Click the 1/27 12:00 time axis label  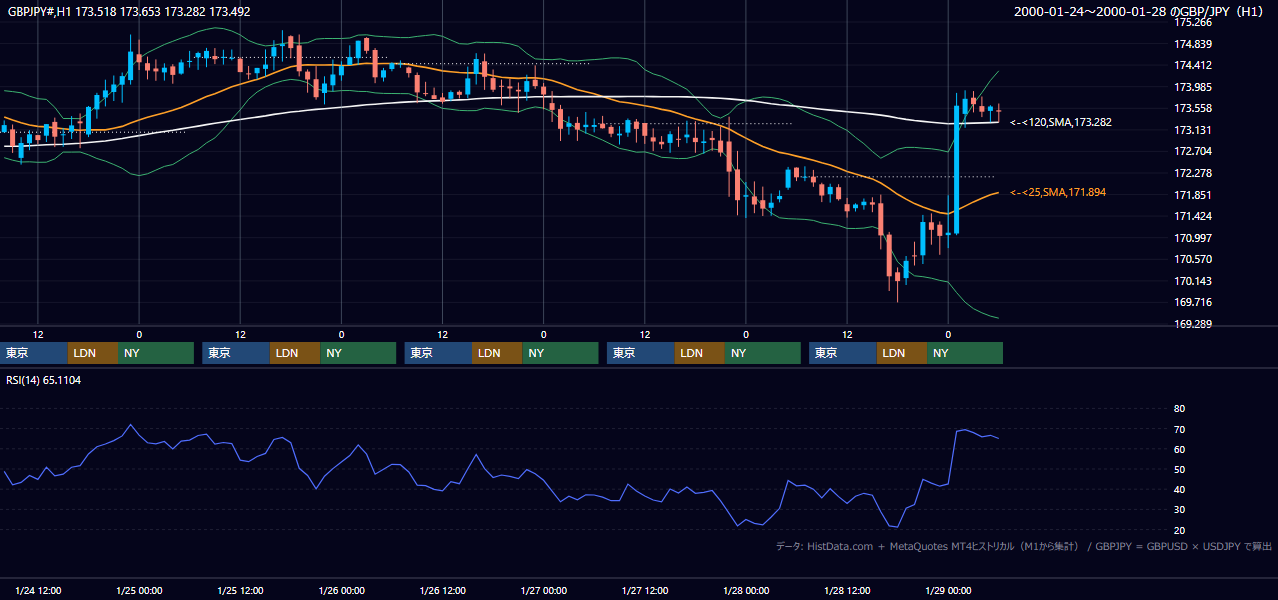(x=645, y=591)
